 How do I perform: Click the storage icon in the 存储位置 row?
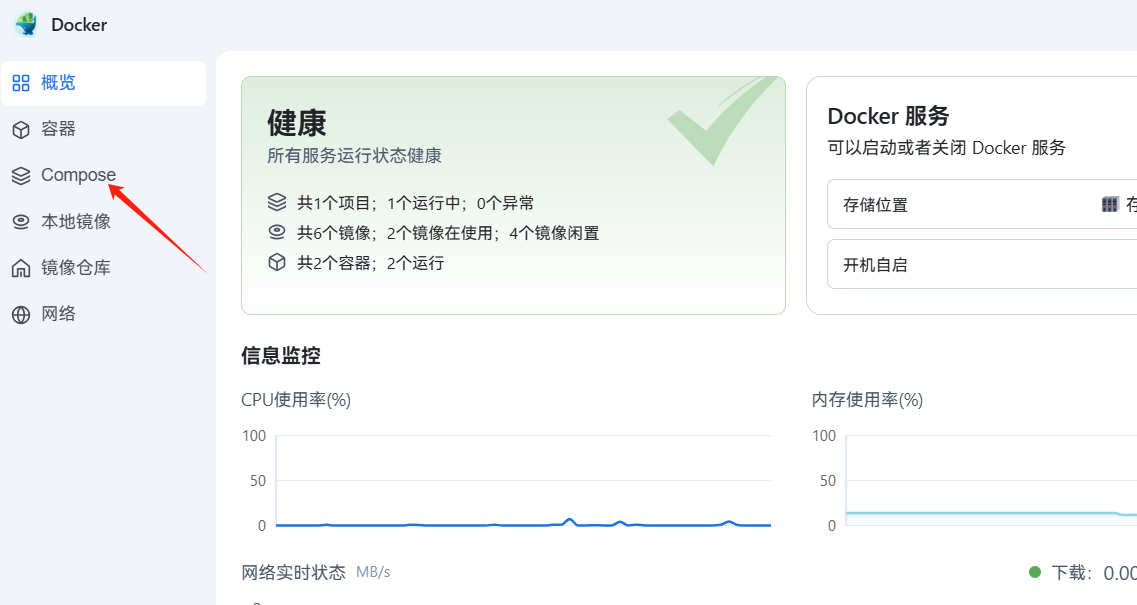(1109, 205)
